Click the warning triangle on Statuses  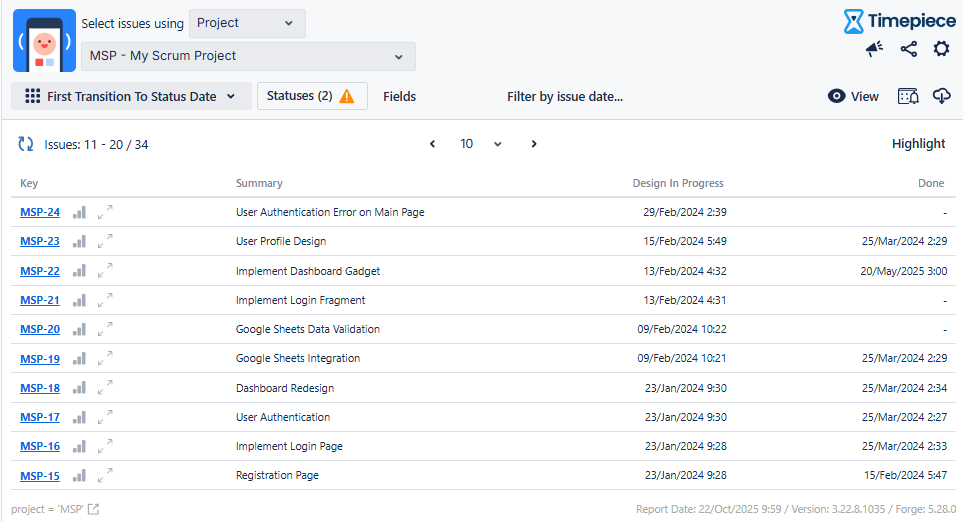pyautogui.click(x=347, y=96)
